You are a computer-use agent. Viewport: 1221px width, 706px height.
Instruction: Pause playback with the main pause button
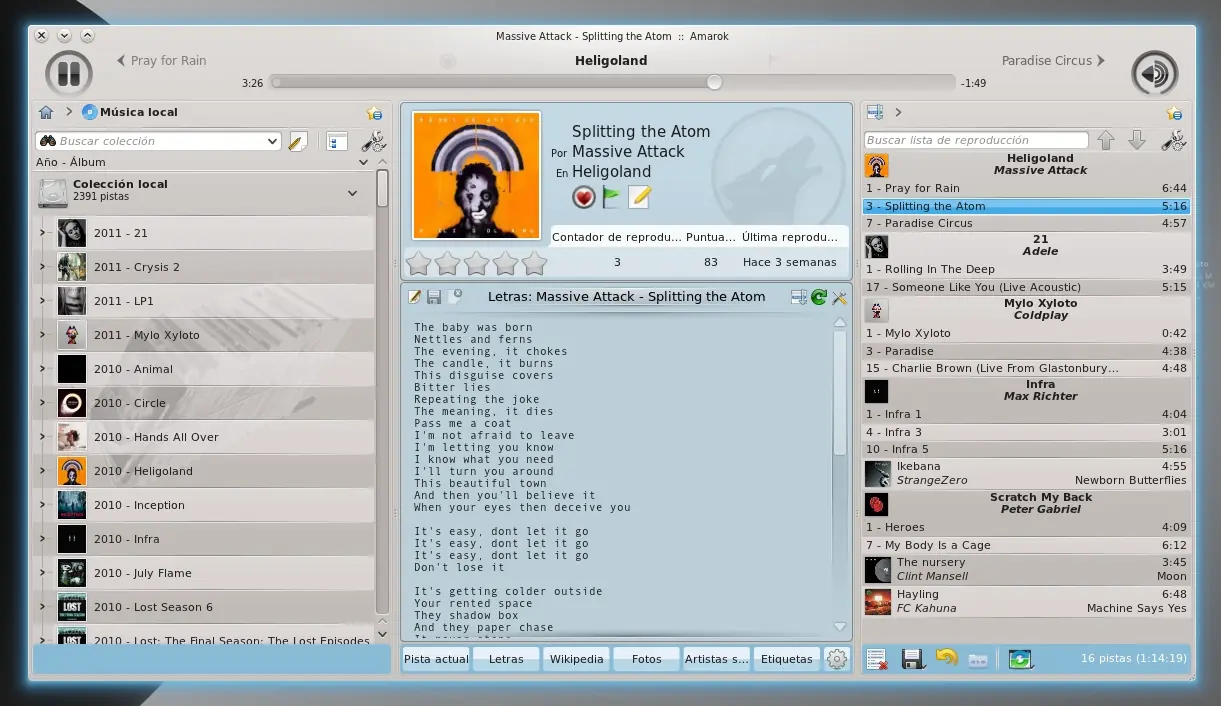[69, 73]
